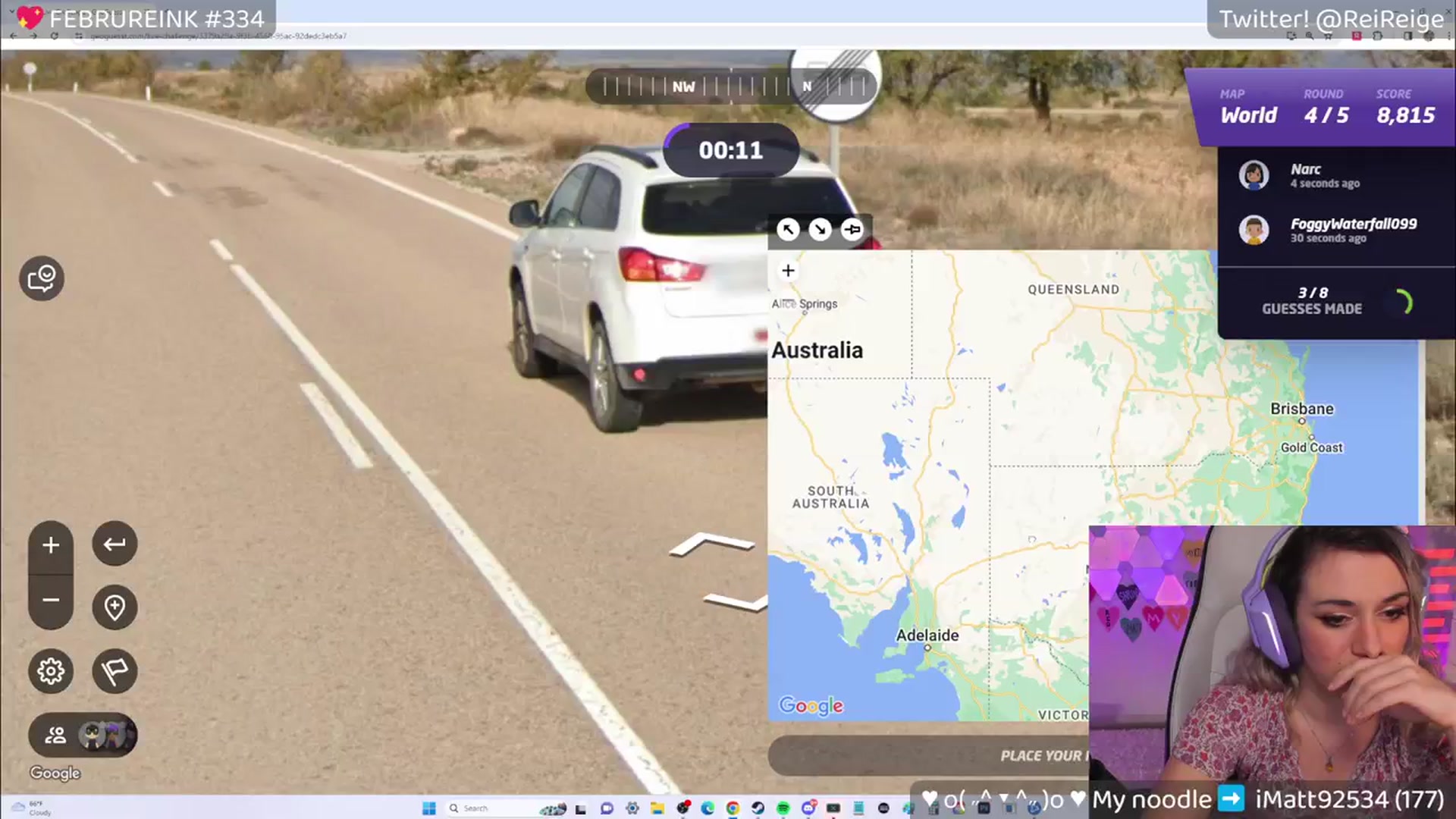Undo the last move with the return arrow
The width and height of the screenshot is (1456, 819).
pyautogui.click(x=115, y=544)
